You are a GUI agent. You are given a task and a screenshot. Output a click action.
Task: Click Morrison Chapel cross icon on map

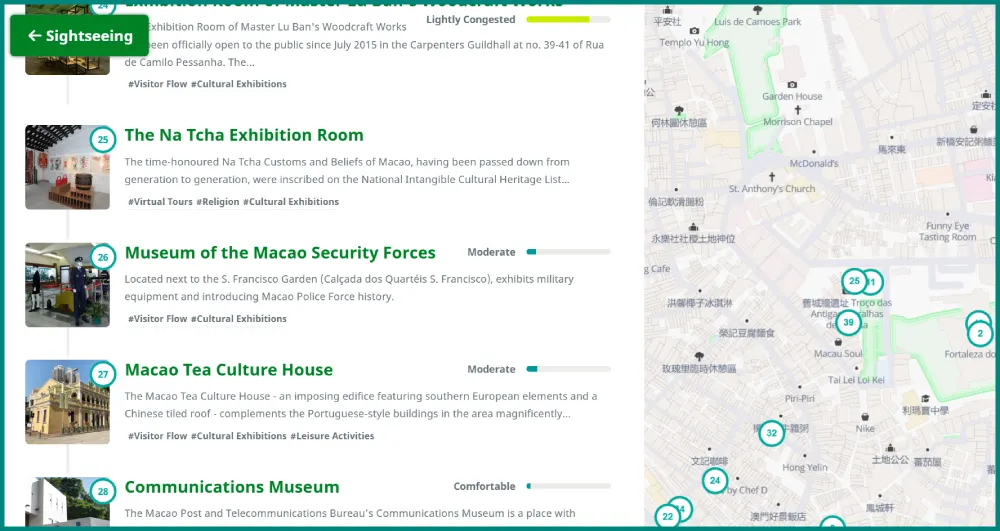(x=798, y=110)
